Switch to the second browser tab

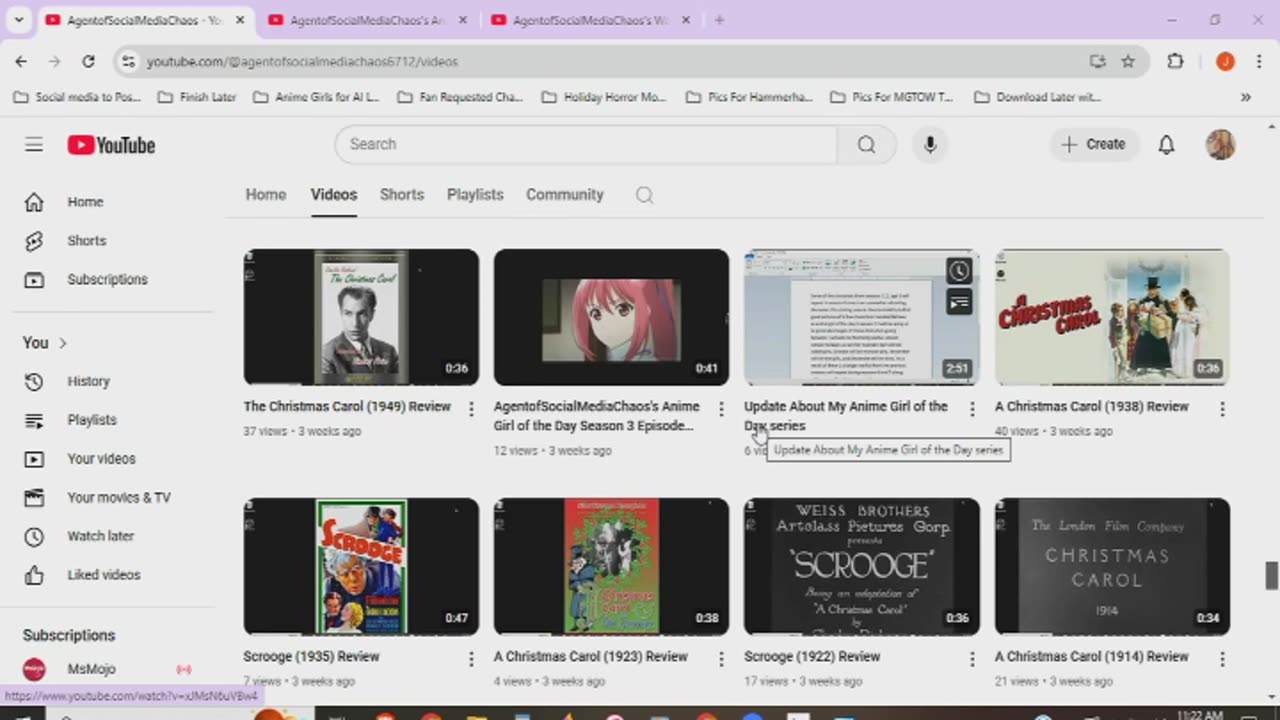368,20
